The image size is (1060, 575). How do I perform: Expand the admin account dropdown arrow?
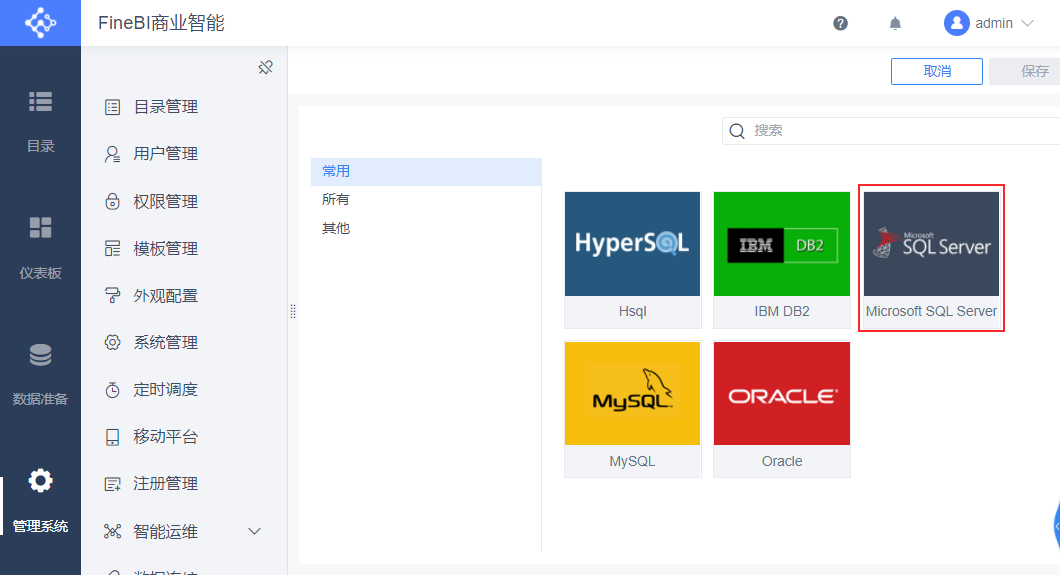tap(1028, 23)
